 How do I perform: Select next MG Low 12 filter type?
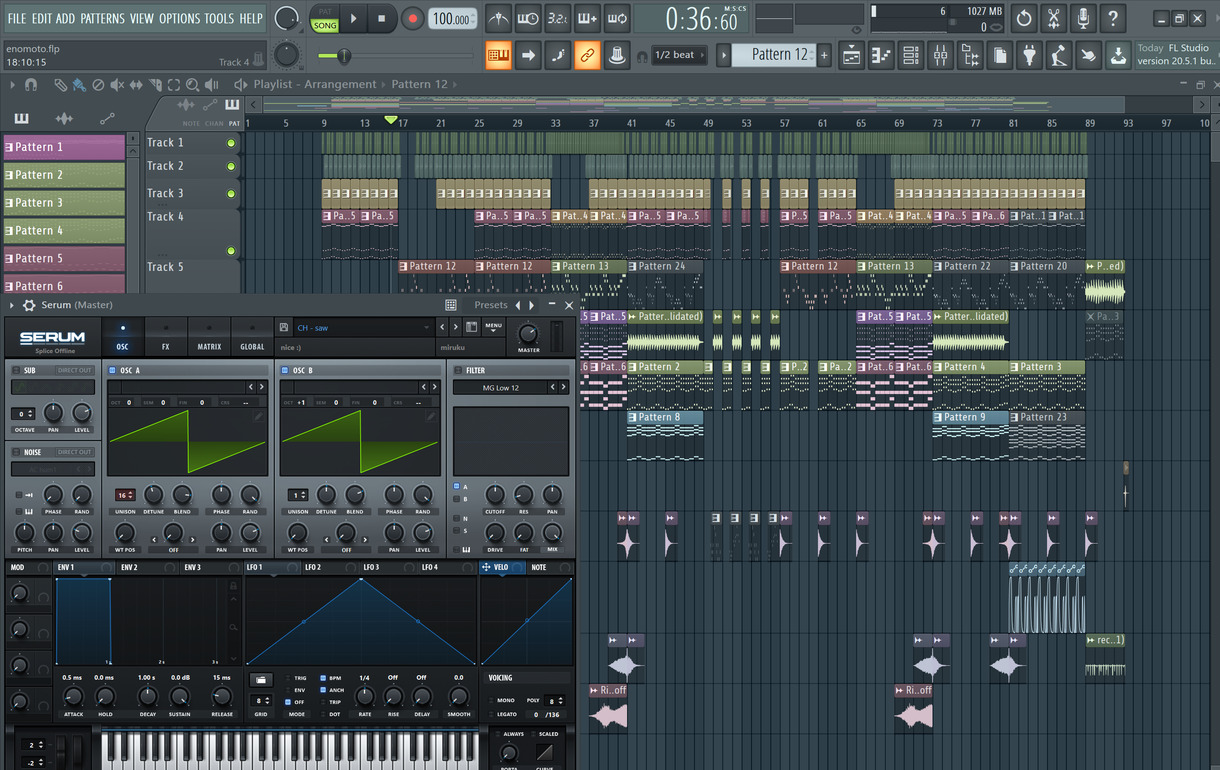point(565,388)
